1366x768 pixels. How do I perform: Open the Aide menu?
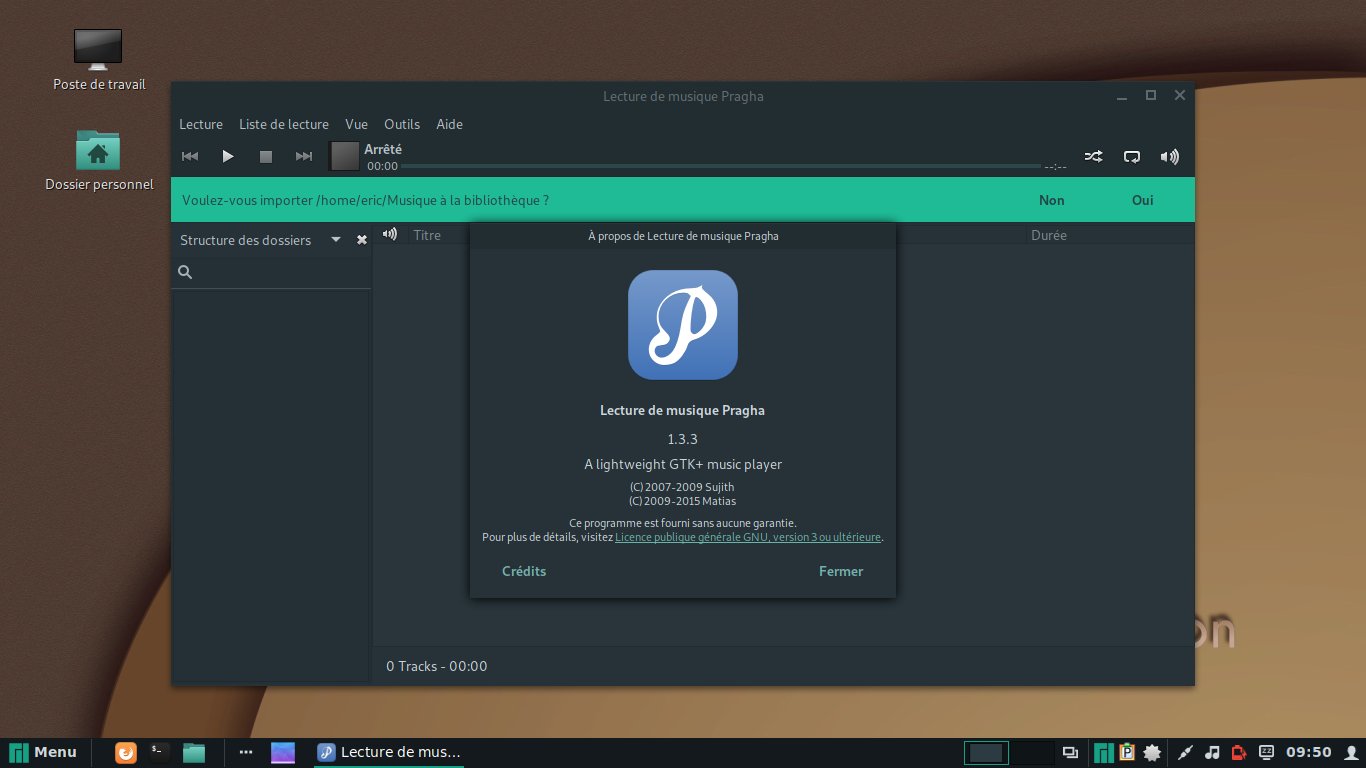pos(450,124)
